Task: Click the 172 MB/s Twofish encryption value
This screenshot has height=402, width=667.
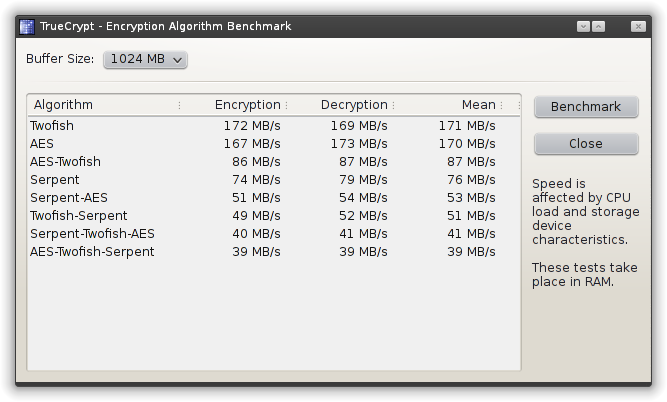Action: click(x=252, y=126)
